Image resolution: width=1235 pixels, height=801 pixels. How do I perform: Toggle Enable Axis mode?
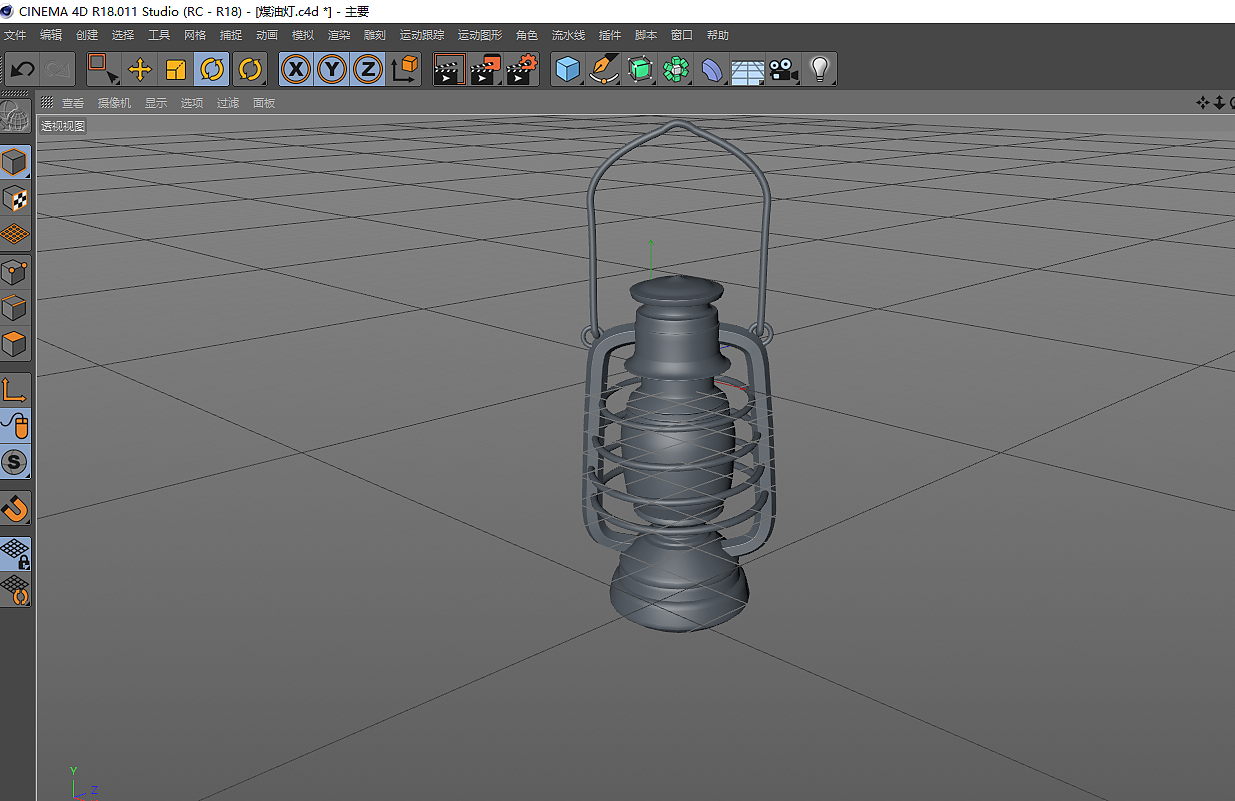pos(15,389)
